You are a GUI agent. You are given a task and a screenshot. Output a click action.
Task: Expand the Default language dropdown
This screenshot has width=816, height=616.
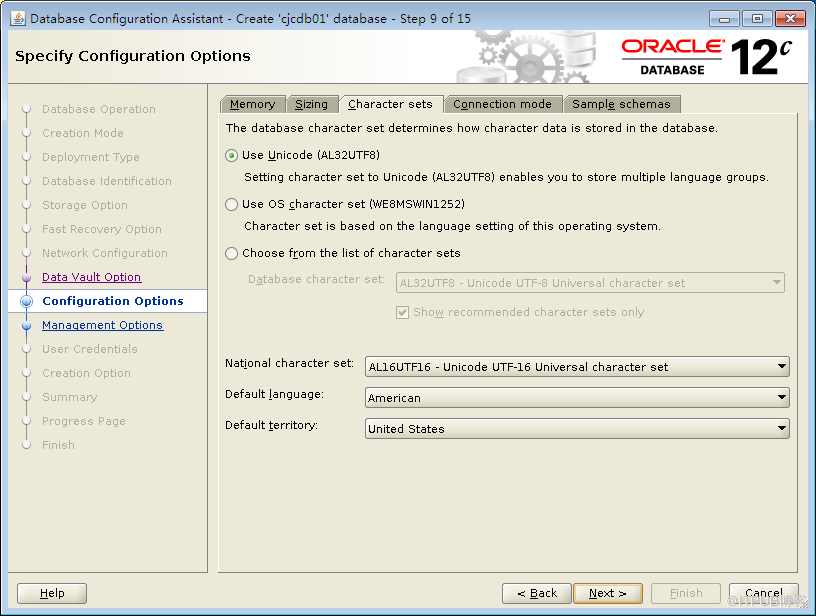tap(577, 397)
